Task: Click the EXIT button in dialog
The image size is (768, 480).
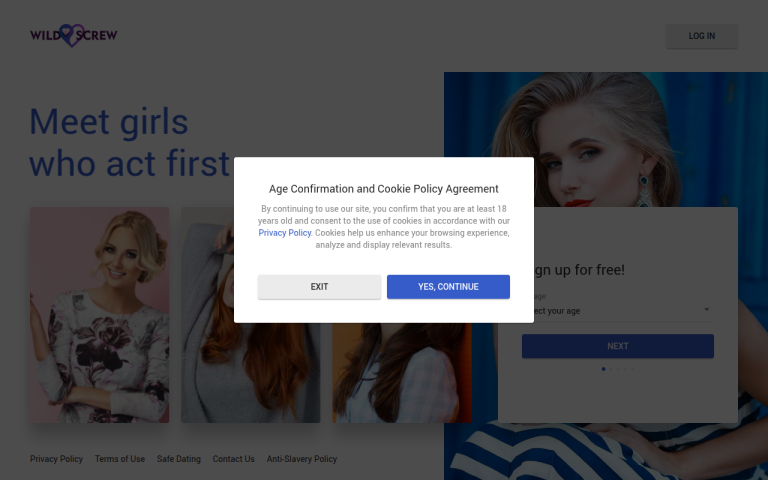Action: tap(319, 287)
